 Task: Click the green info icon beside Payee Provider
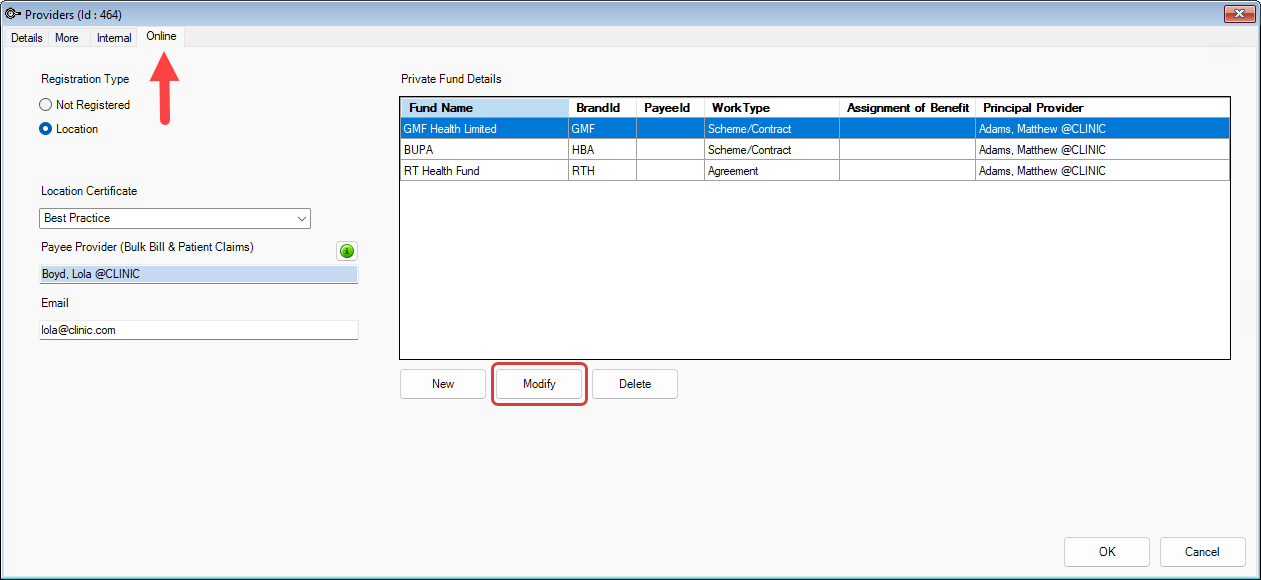348,251
